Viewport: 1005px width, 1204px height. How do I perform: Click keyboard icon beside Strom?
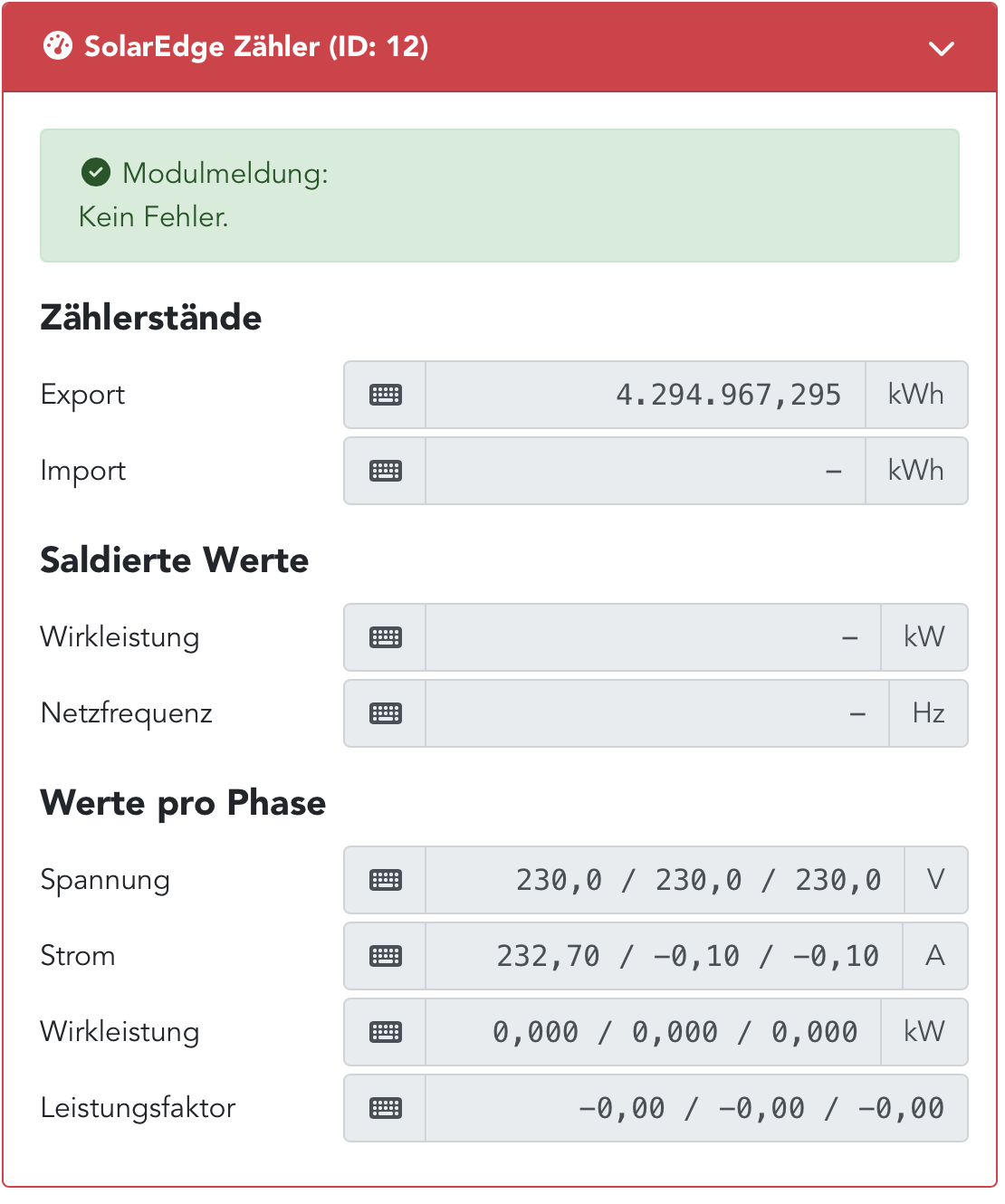[x=386, y=956]
